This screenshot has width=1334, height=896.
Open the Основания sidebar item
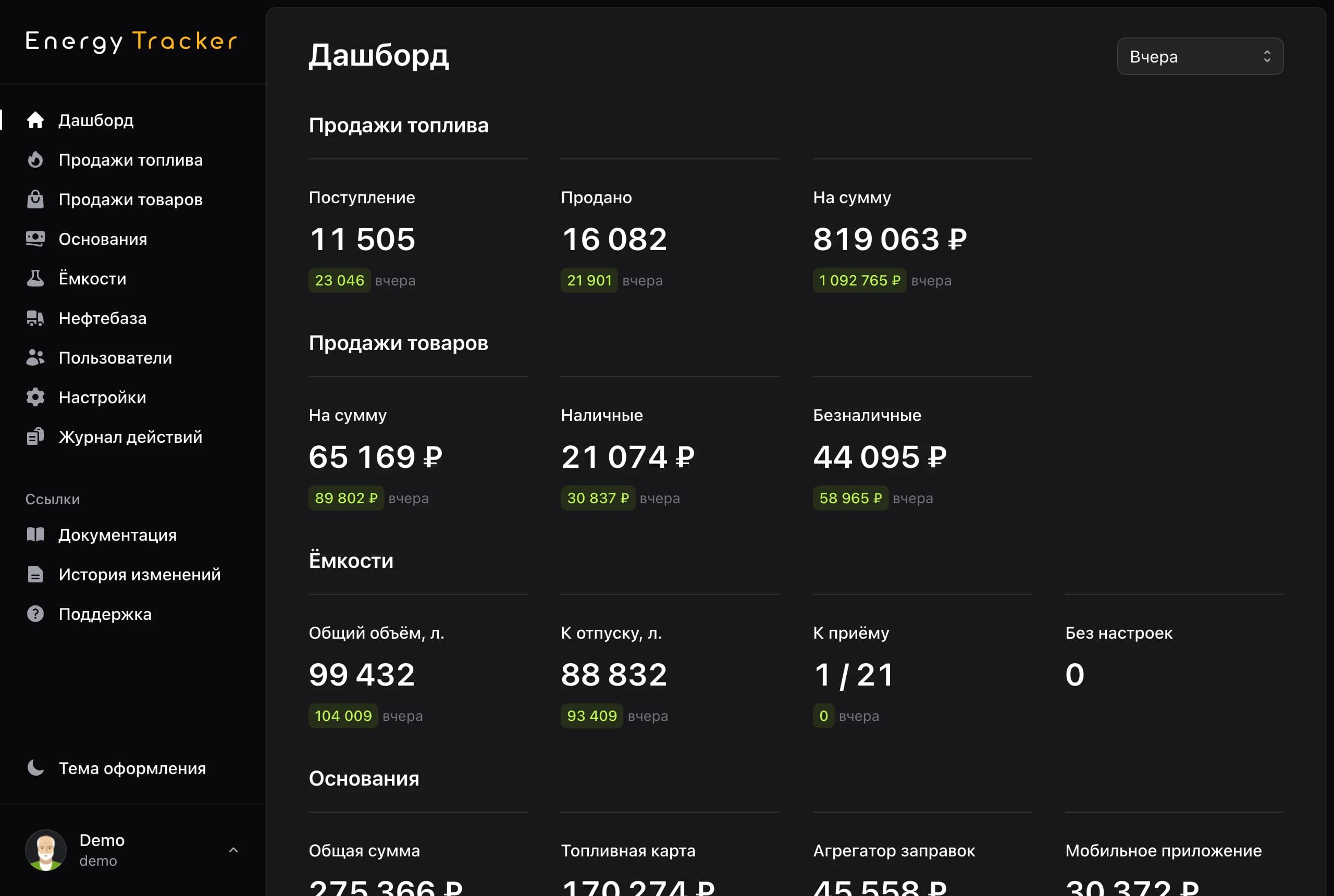point(103,239)
